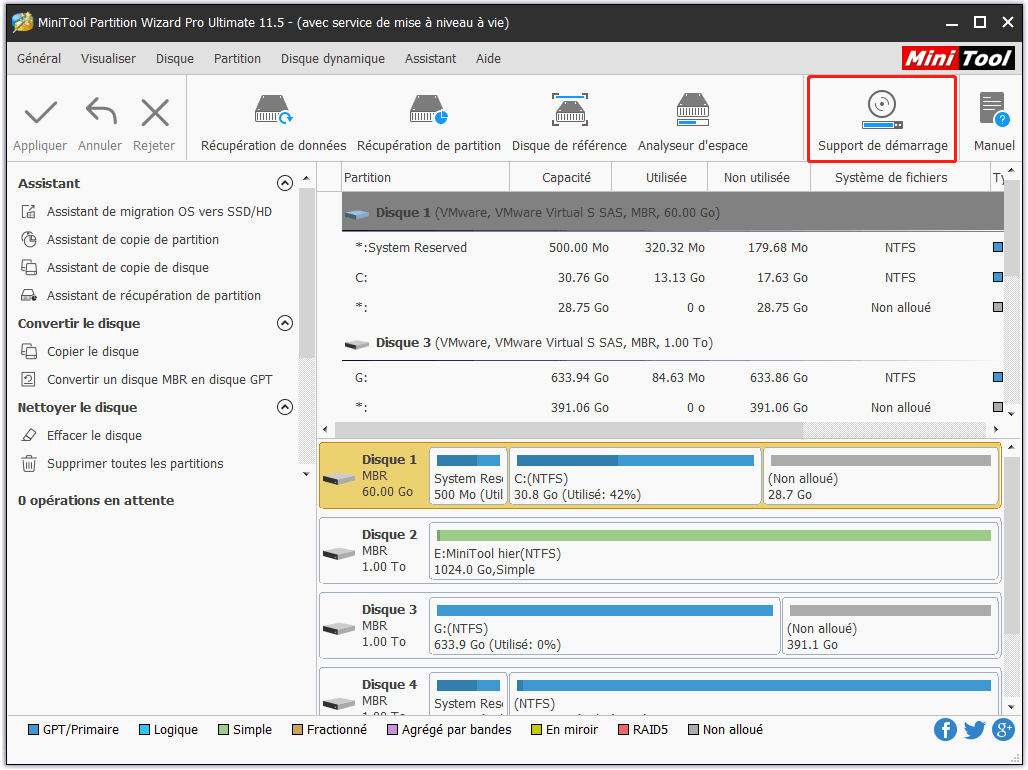Open the Manuel help icon
The image size is (1028, 770).
coord(993,110)
